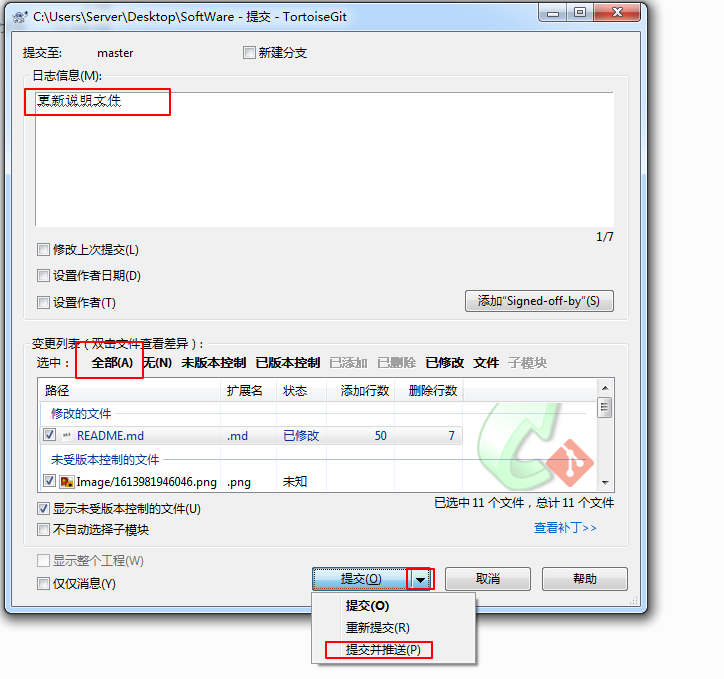Click inside the 日志信息 message box

click(x=325, y=159)
